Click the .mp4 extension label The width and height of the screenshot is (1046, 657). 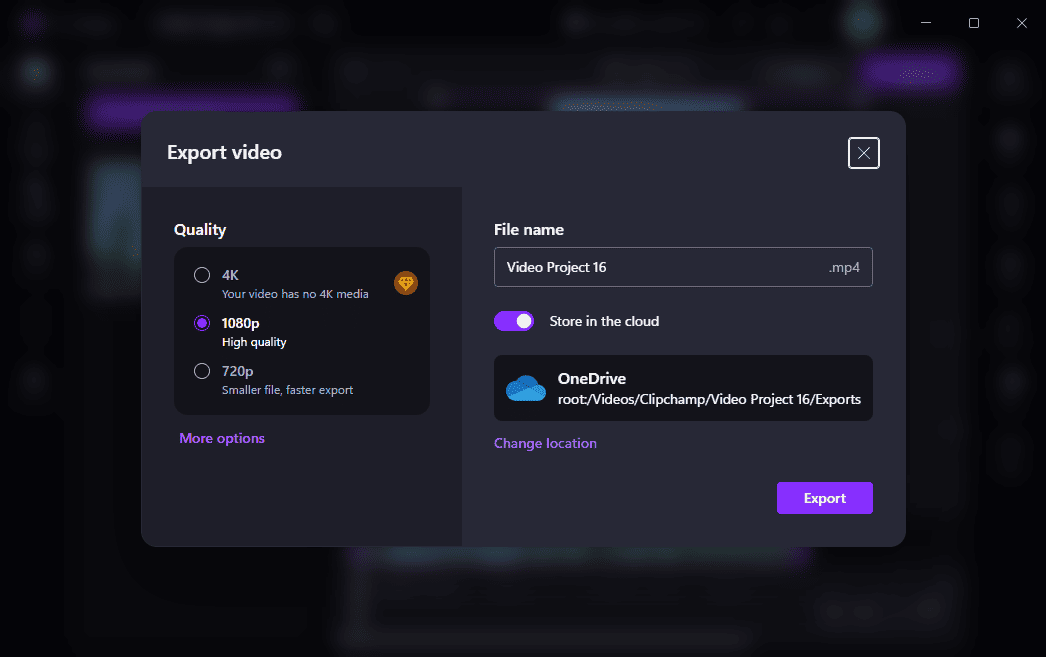[x=844, y=267]
